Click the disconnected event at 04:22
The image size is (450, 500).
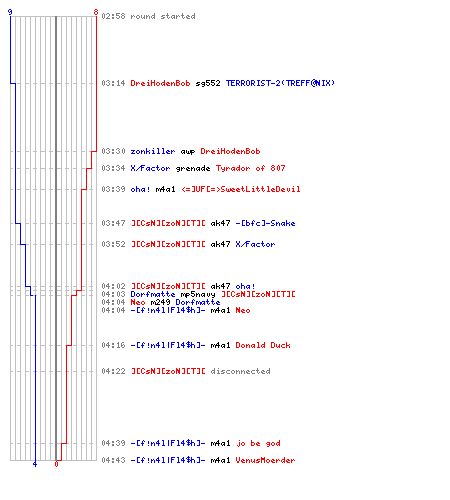click(x=240, y=371)
